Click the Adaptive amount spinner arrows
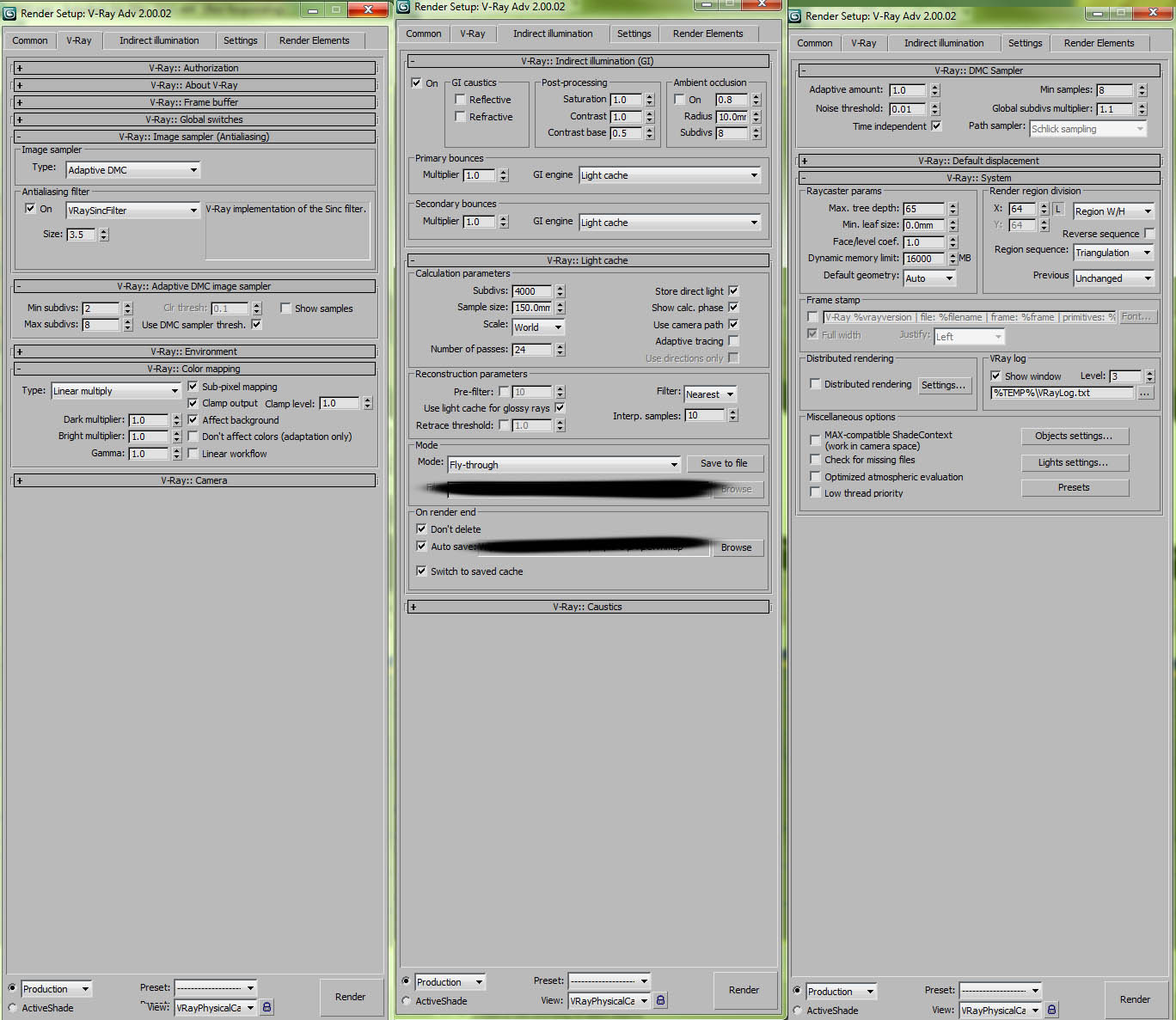 pos(935,90)
